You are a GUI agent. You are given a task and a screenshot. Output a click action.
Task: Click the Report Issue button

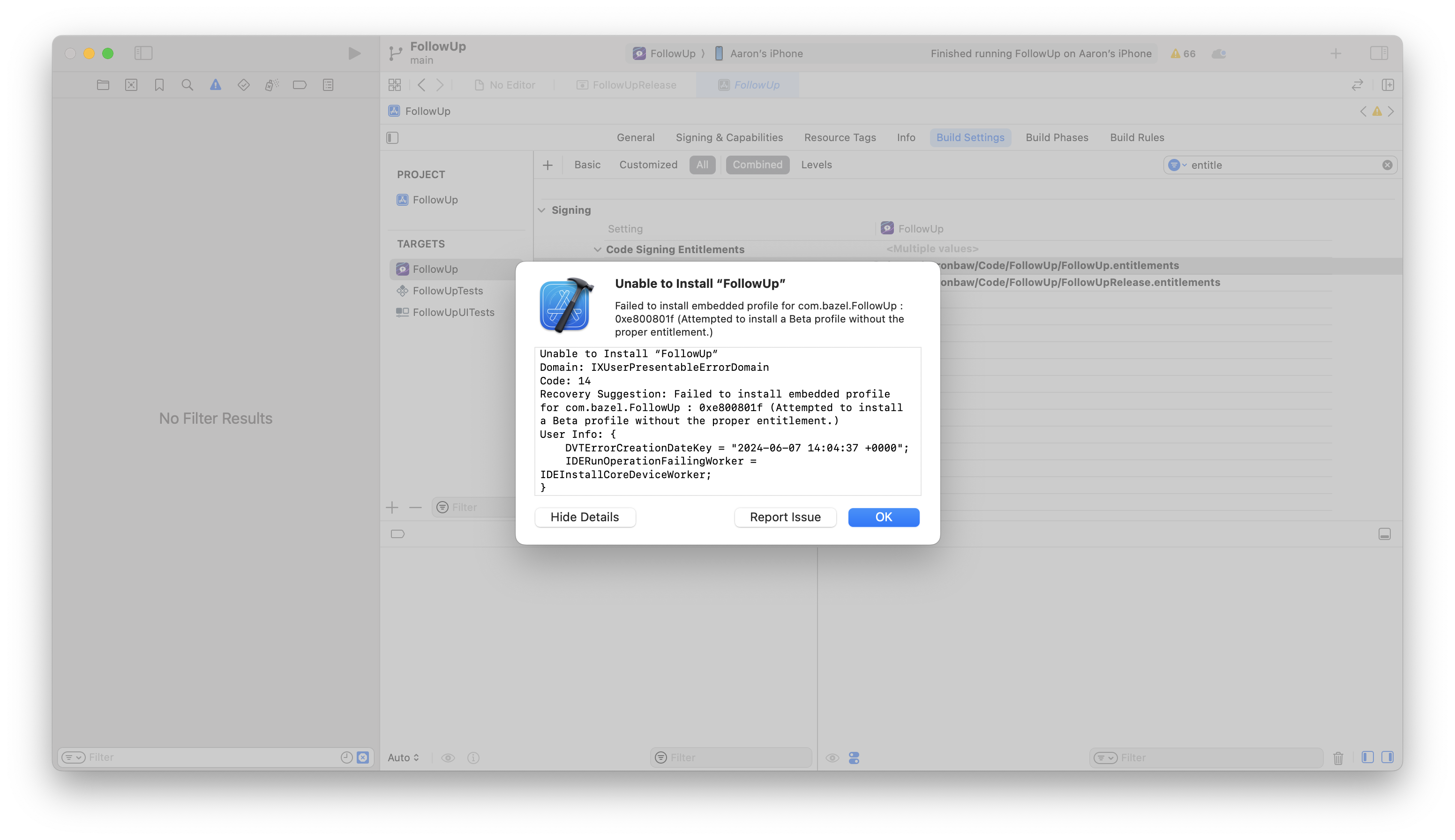[785, 517]
